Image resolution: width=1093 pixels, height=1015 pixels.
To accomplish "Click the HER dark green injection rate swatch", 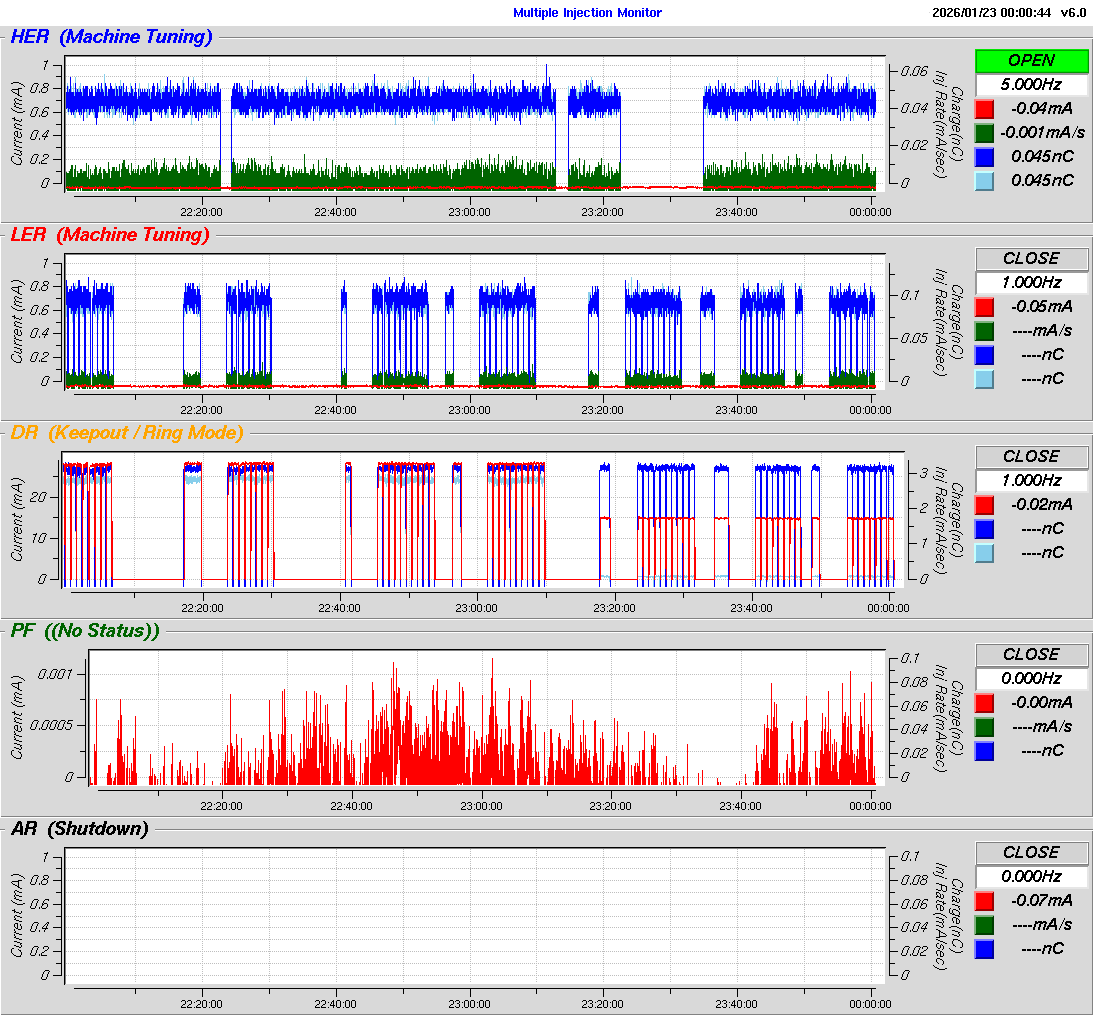I will point(985,133).
